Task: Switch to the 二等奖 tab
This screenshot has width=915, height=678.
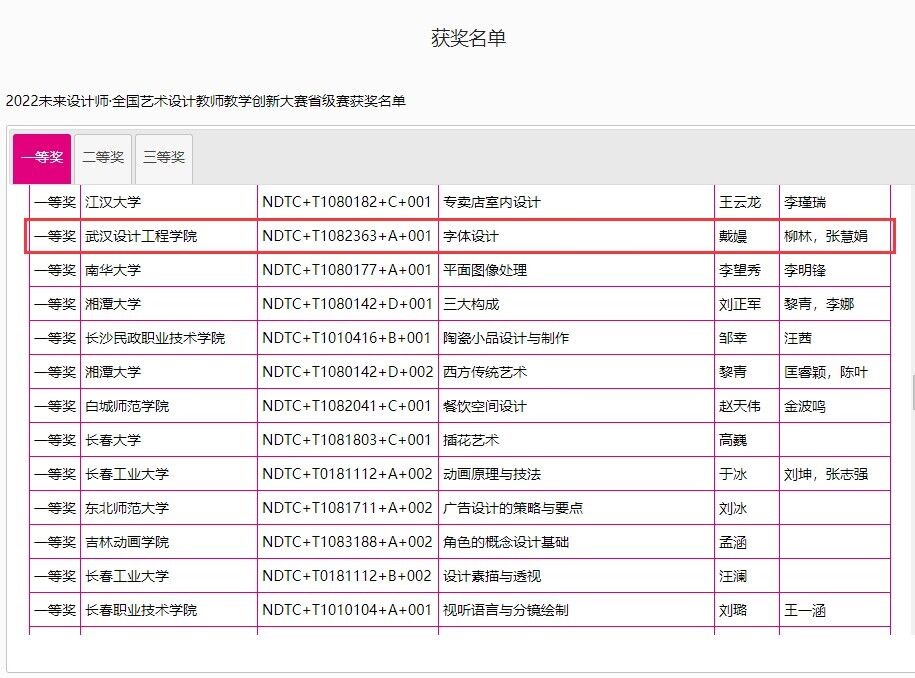Action: (103, 158)
